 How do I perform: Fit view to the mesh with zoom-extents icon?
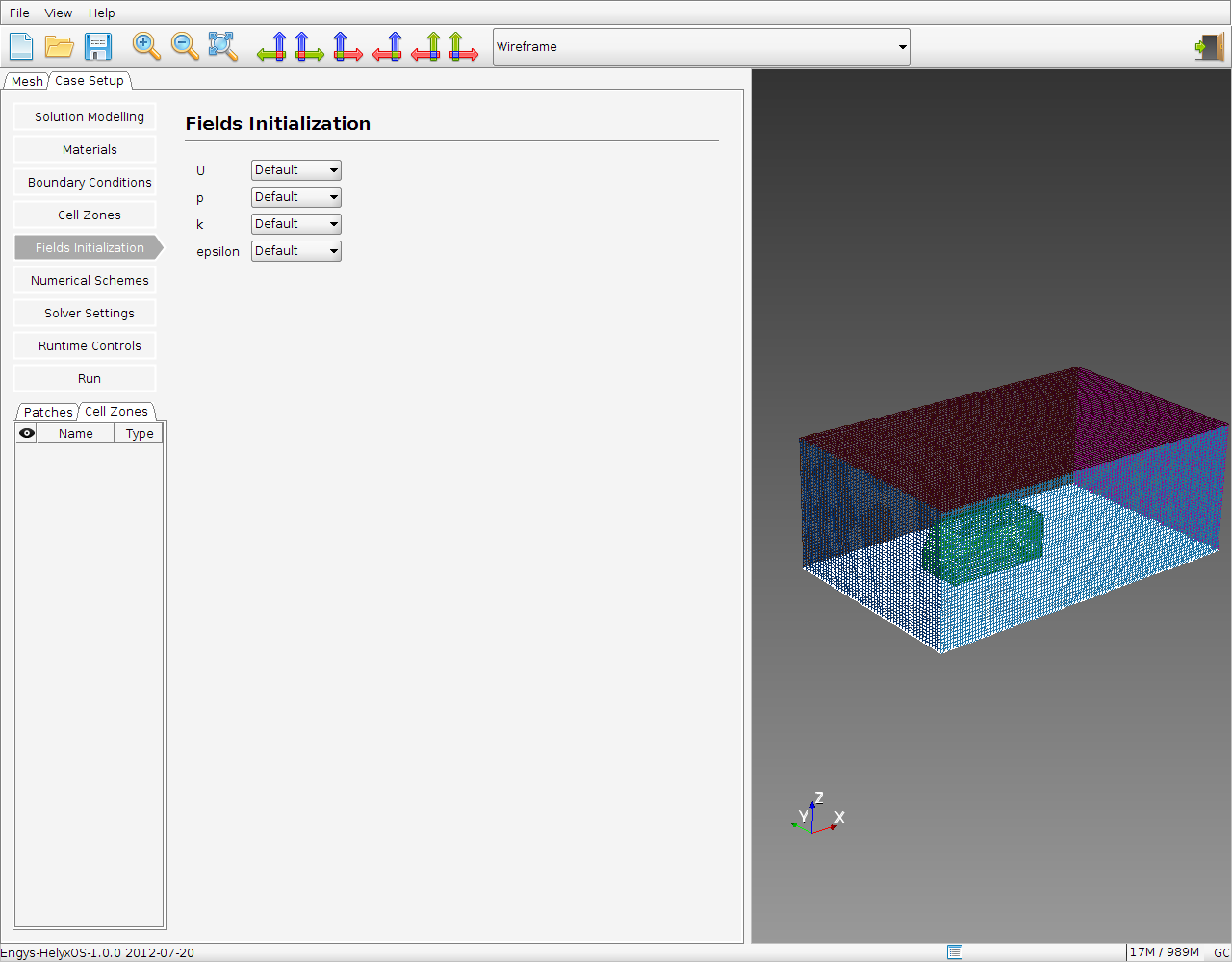tap(223, 46)
